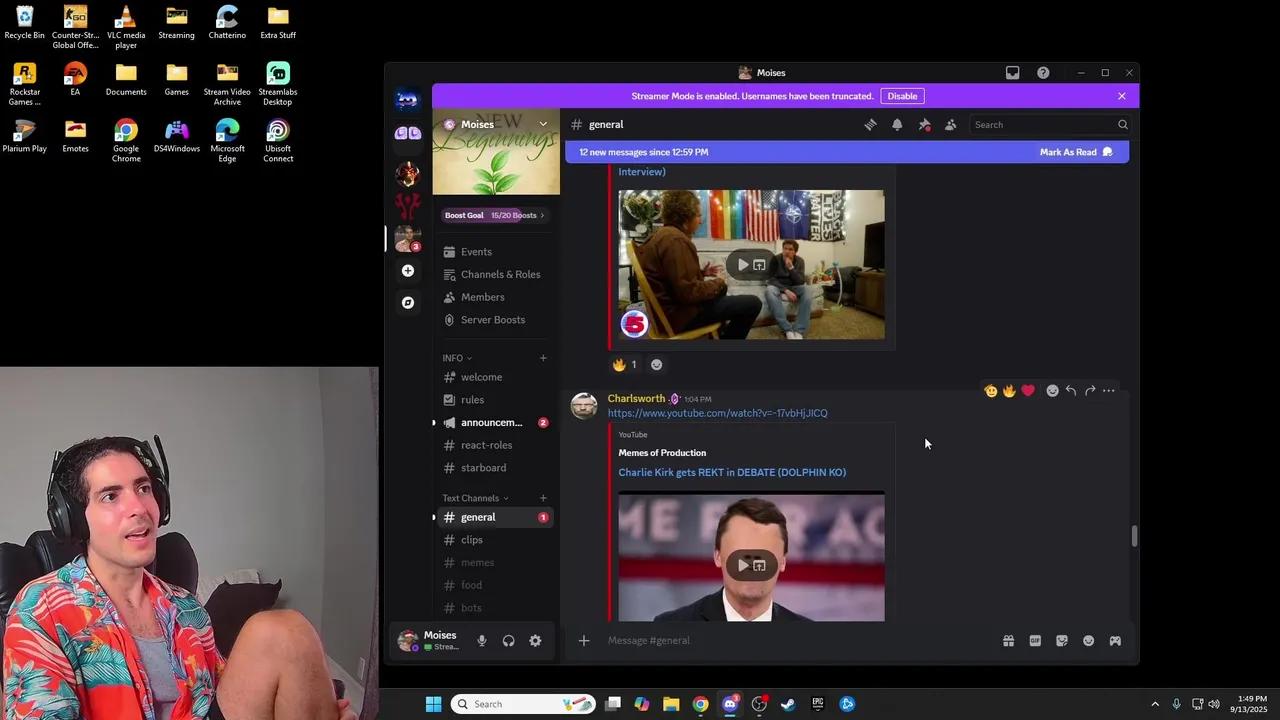
Task: Jump to 12 new messages since 12:59 PM
Action: click(644, 152)
